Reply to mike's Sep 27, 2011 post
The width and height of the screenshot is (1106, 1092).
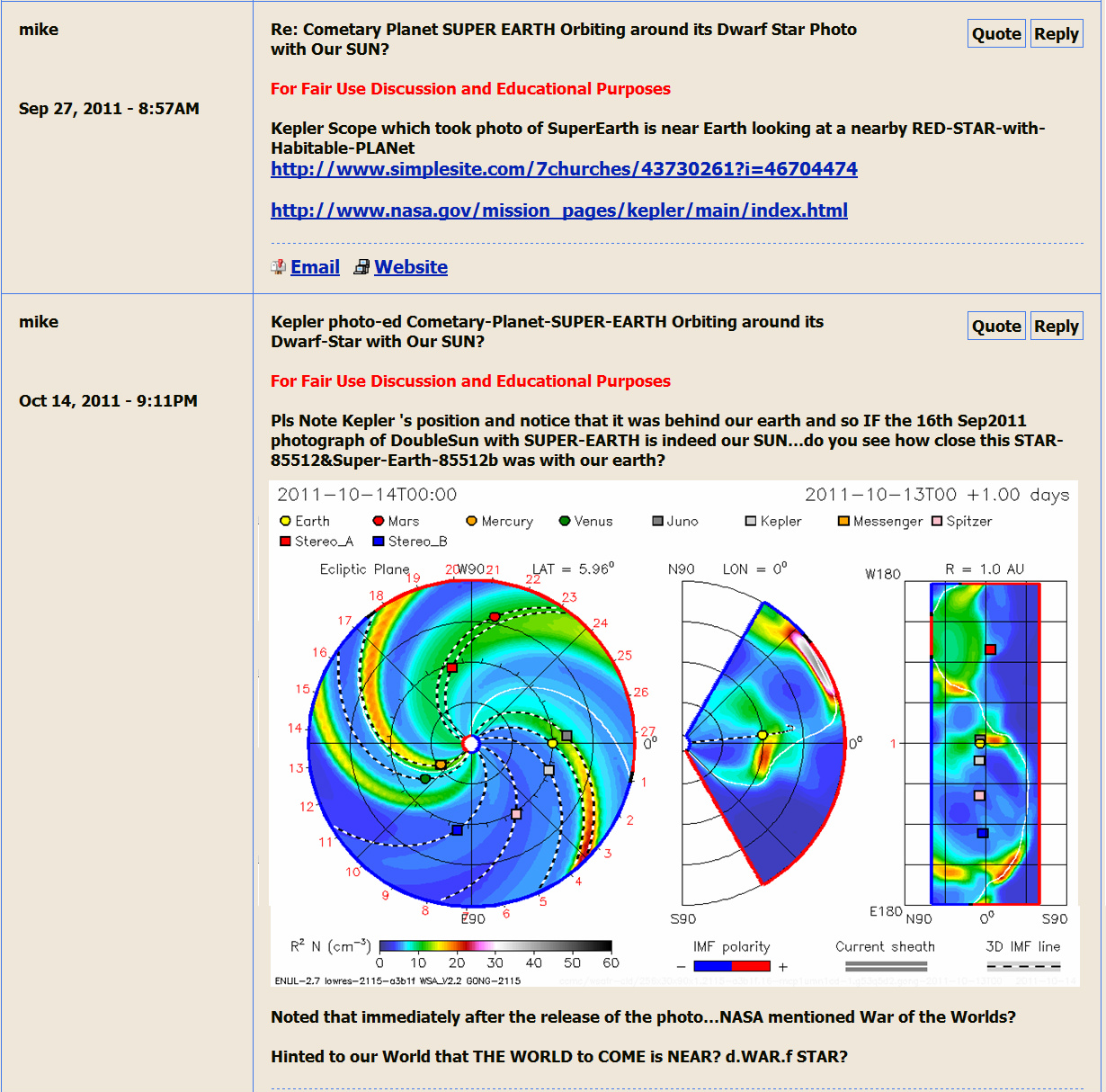[x=1057, y=34]
